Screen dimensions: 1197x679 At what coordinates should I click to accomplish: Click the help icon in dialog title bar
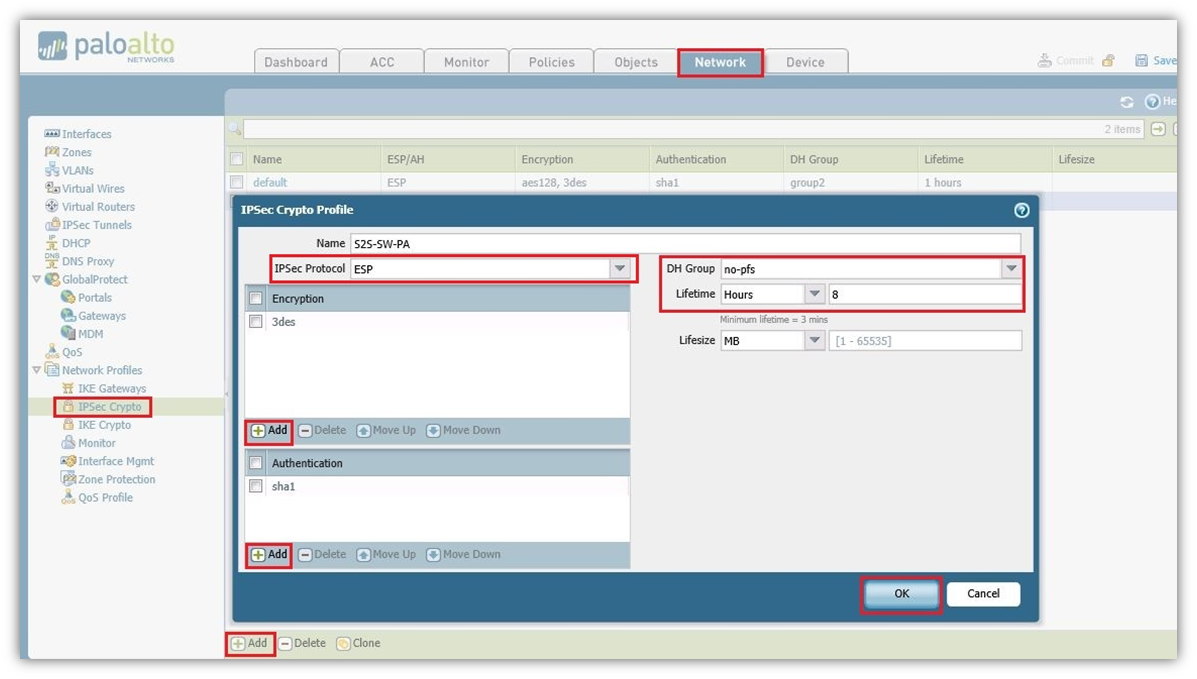[x=1021, y=210]
